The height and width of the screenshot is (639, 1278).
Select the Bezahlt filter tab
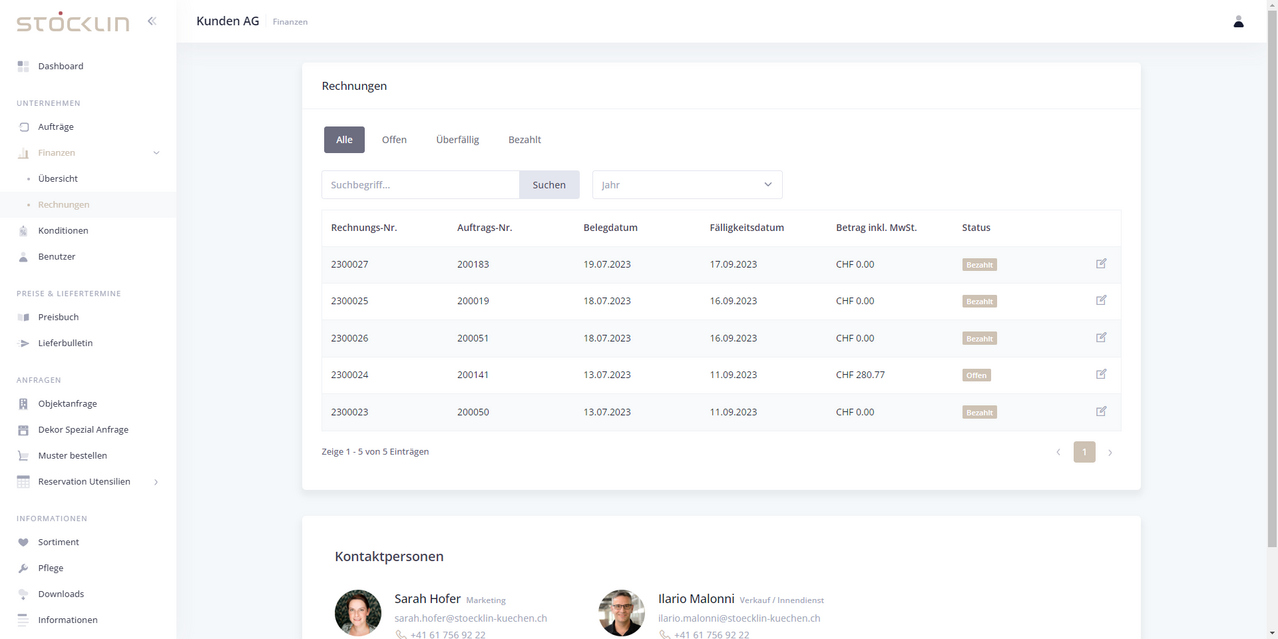click(x=524, y=140)
